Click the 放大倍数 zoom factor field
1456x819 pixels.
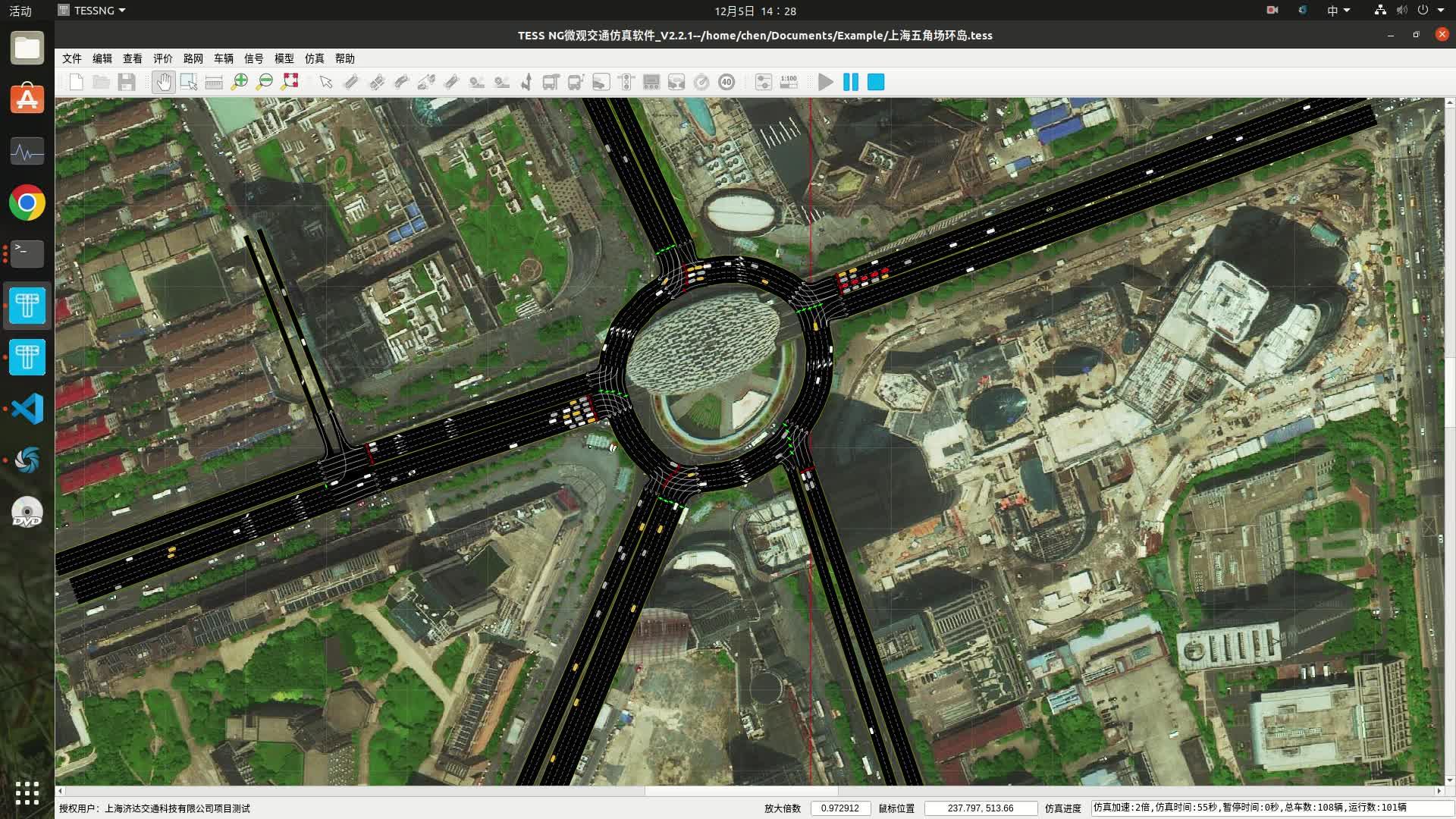[x=839, y=808]
